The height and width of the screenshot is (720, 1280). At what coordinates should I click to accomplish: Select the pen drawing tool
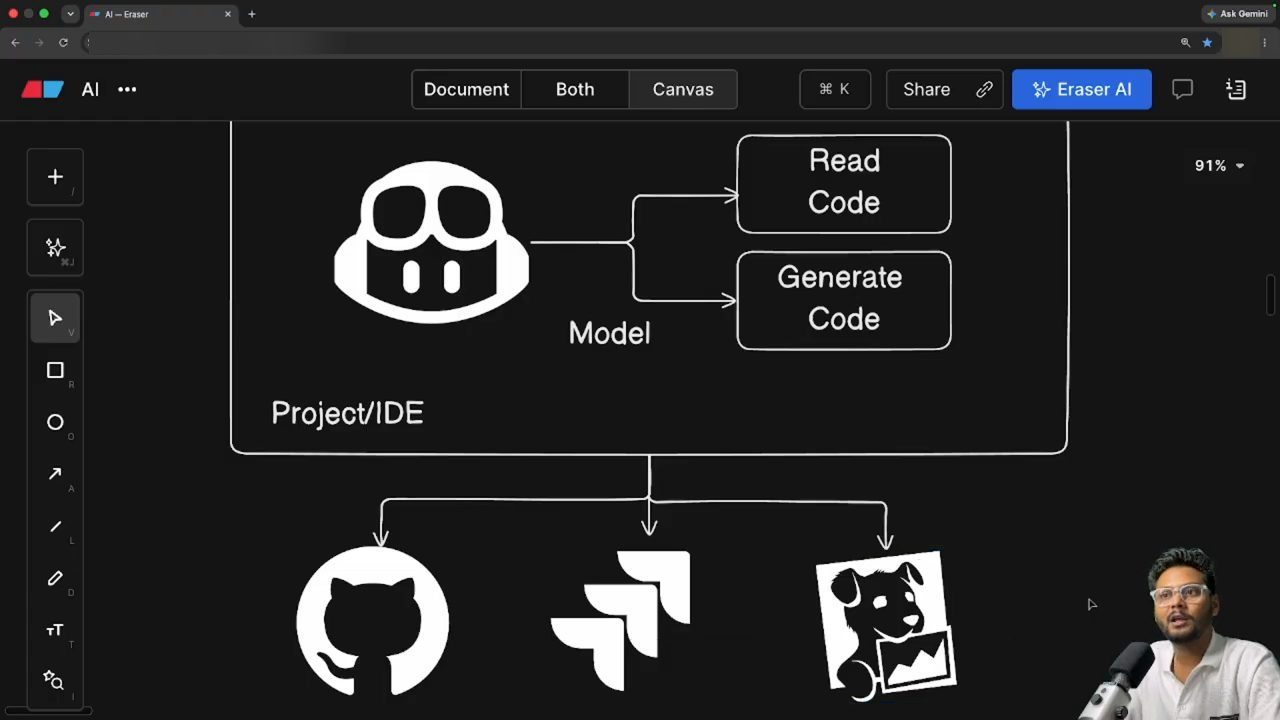[x=55, y=578]
